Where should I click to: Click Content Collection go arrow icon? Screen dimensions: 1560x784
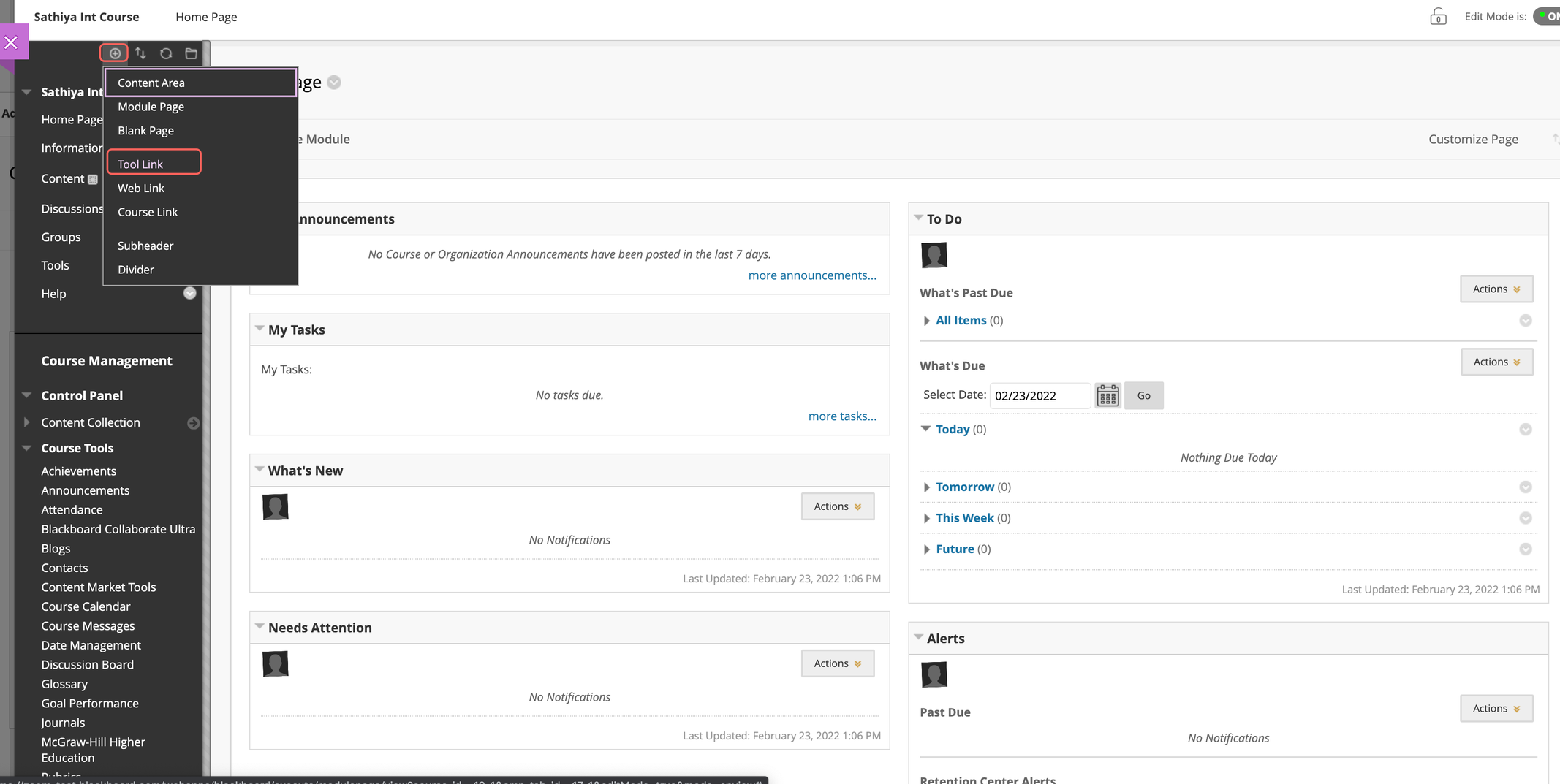(193, 423)
